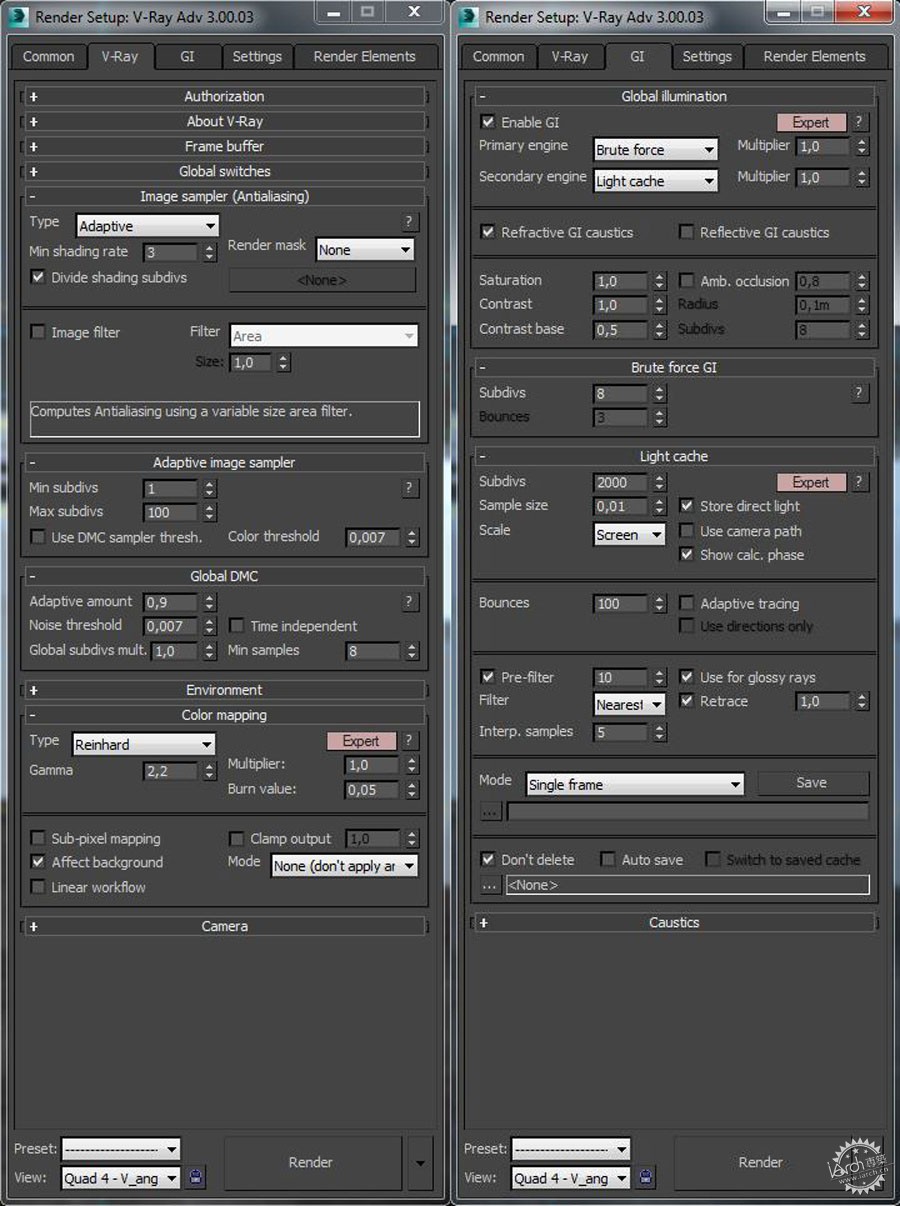Open help for Adaptive image sampler rollout
The height and width of the screenshot is (1206, 900).
(409, 488)
